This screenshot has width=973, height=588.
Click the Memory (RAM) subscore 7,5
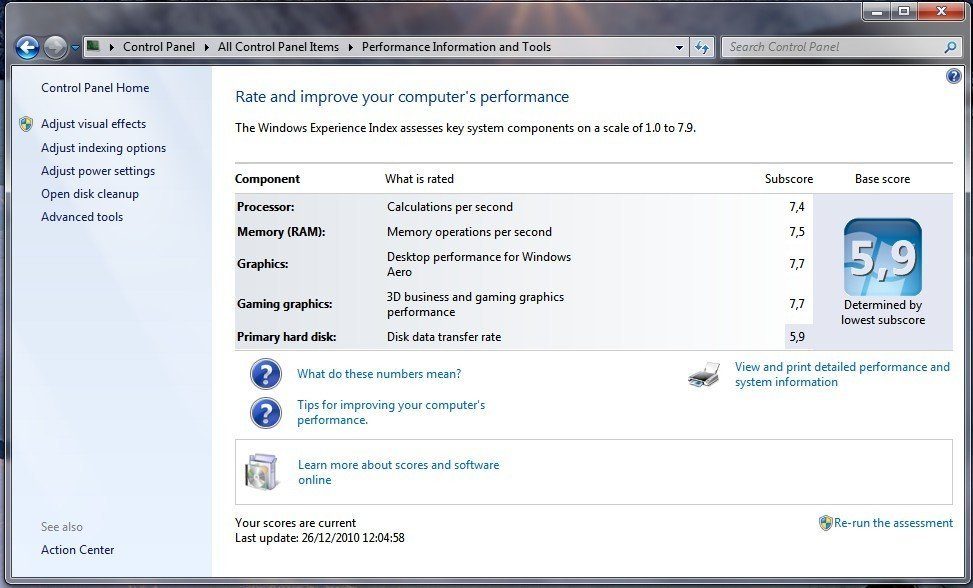(797, 232)
